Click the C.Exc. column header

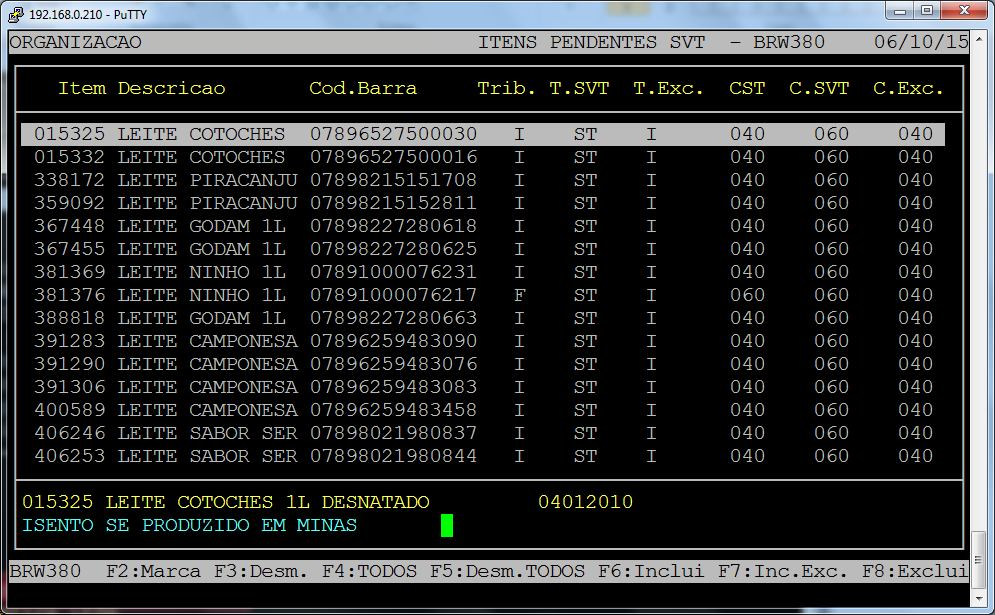(908, 88)
